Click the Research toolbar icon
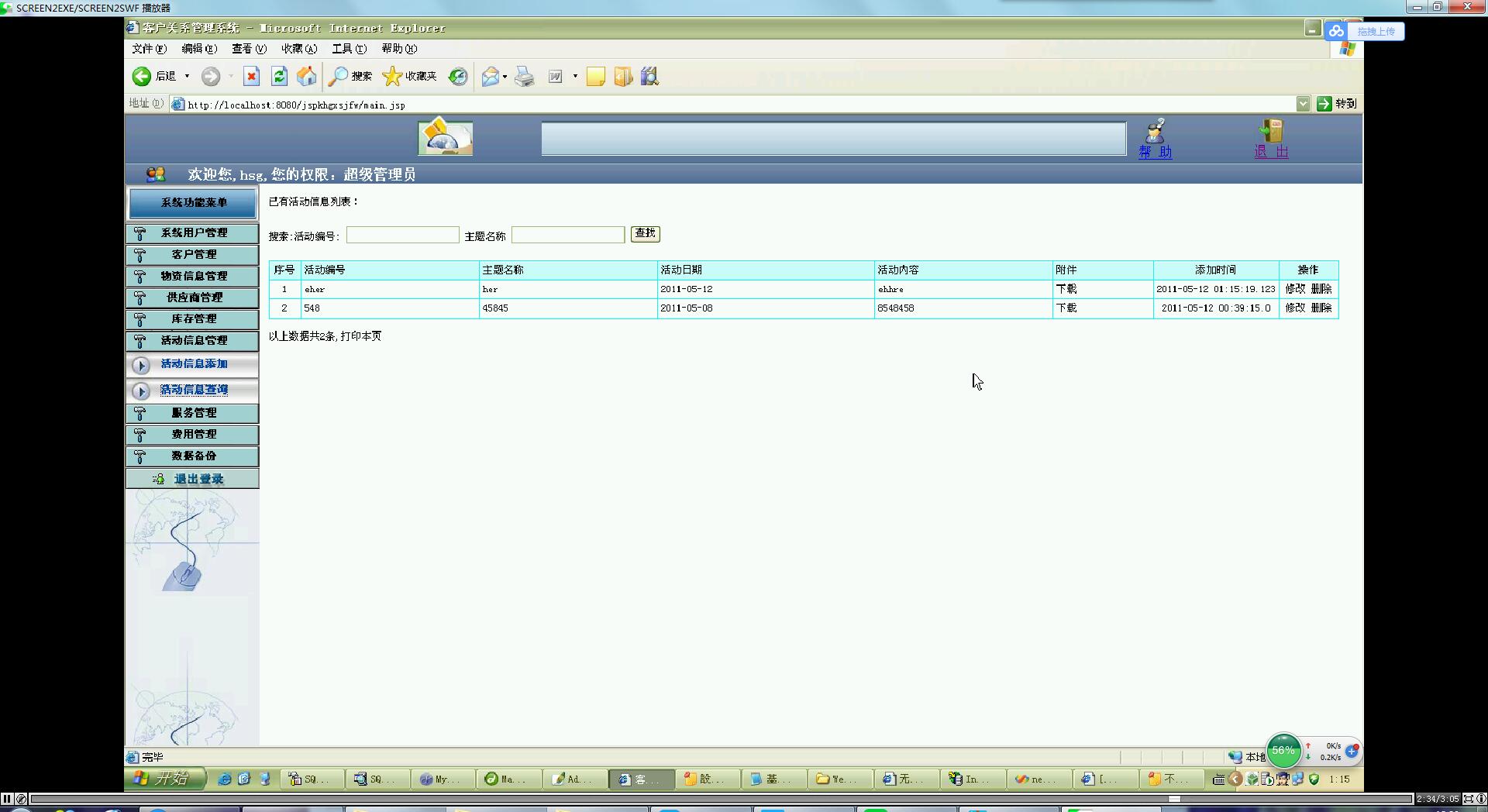This screenshot has height=812, width=1488. [649, 76]
